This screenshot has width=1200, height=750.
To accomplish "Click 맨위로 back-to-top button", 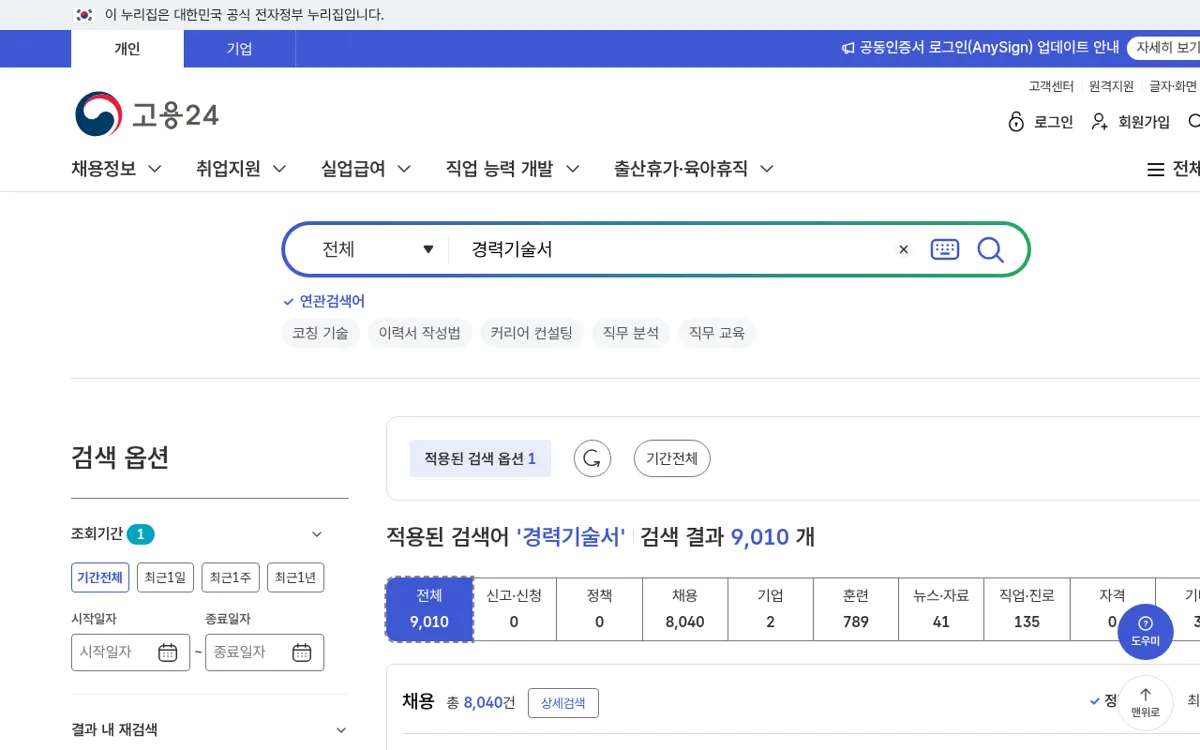I will 1145,703.
